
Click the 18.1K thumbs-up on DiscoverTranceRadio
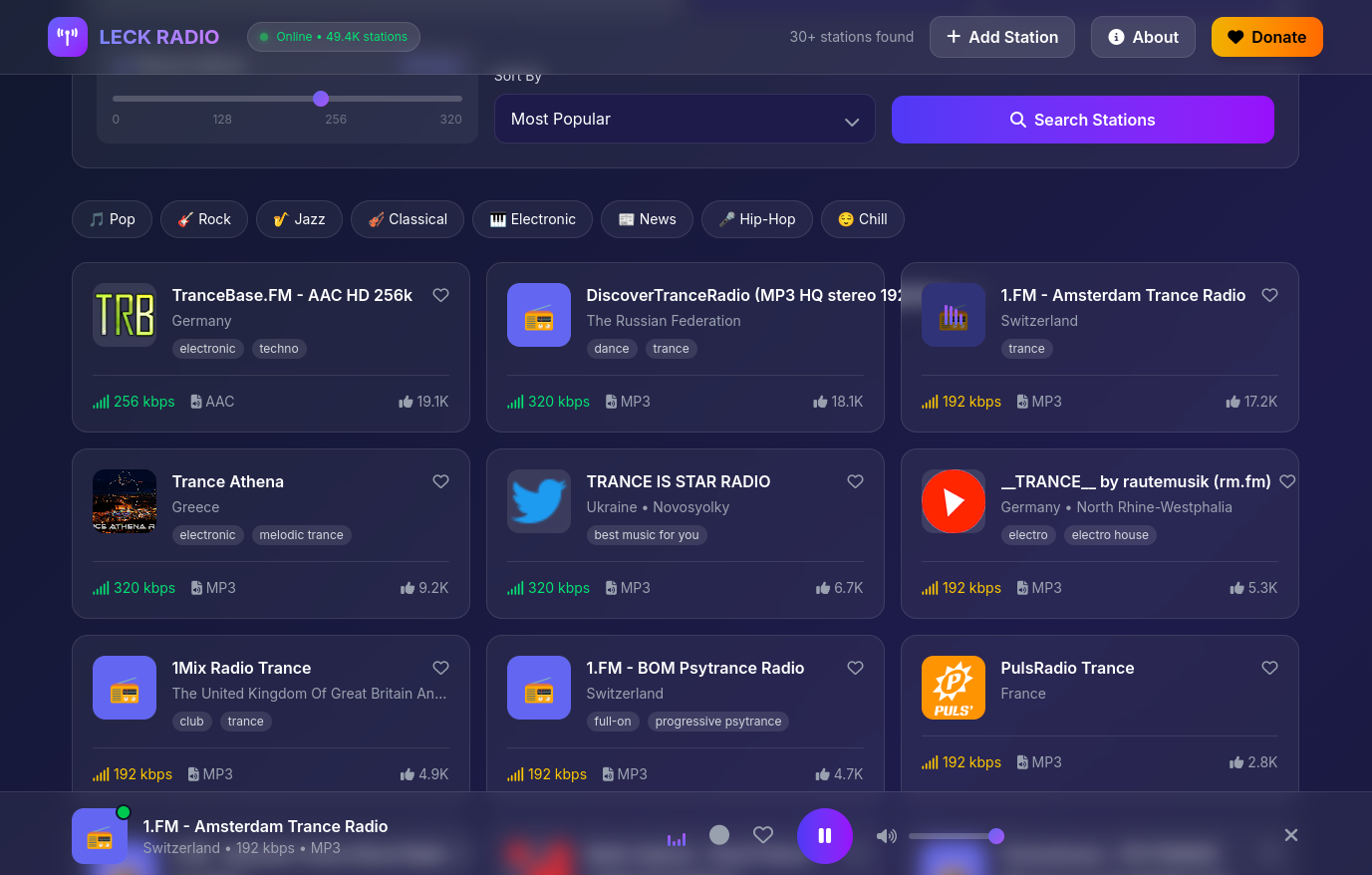click(x=838, y=402)
